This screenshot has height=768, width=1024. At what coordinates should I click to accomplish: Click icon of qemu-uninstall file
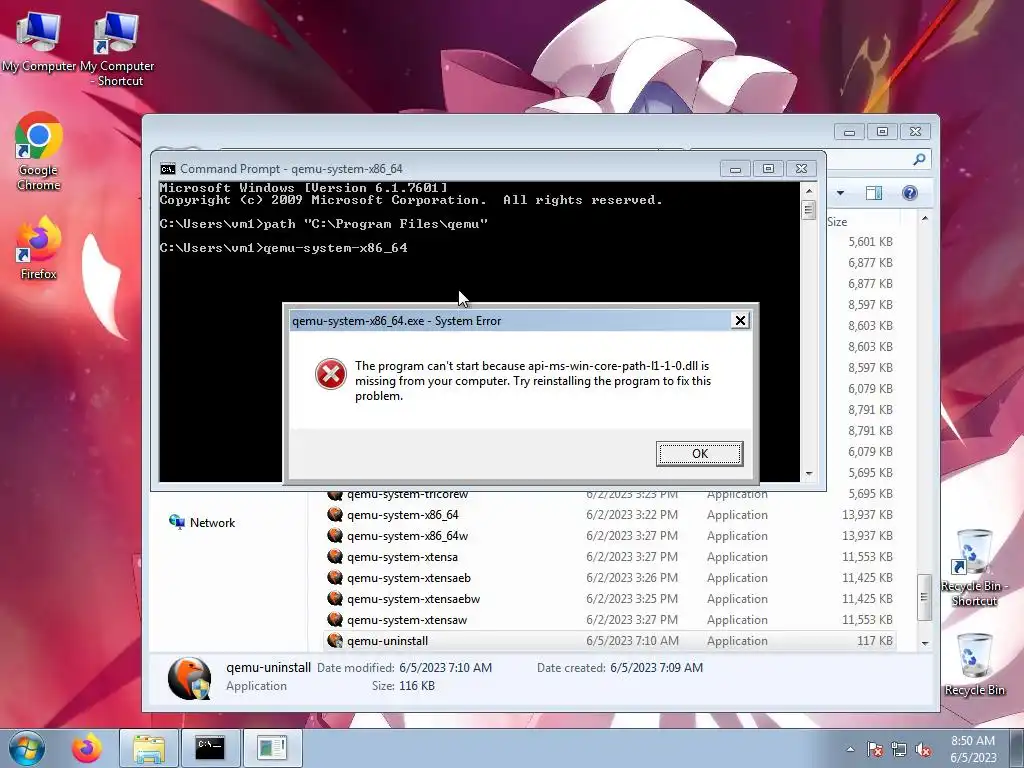pyautogui.click(x=335, y=641)
